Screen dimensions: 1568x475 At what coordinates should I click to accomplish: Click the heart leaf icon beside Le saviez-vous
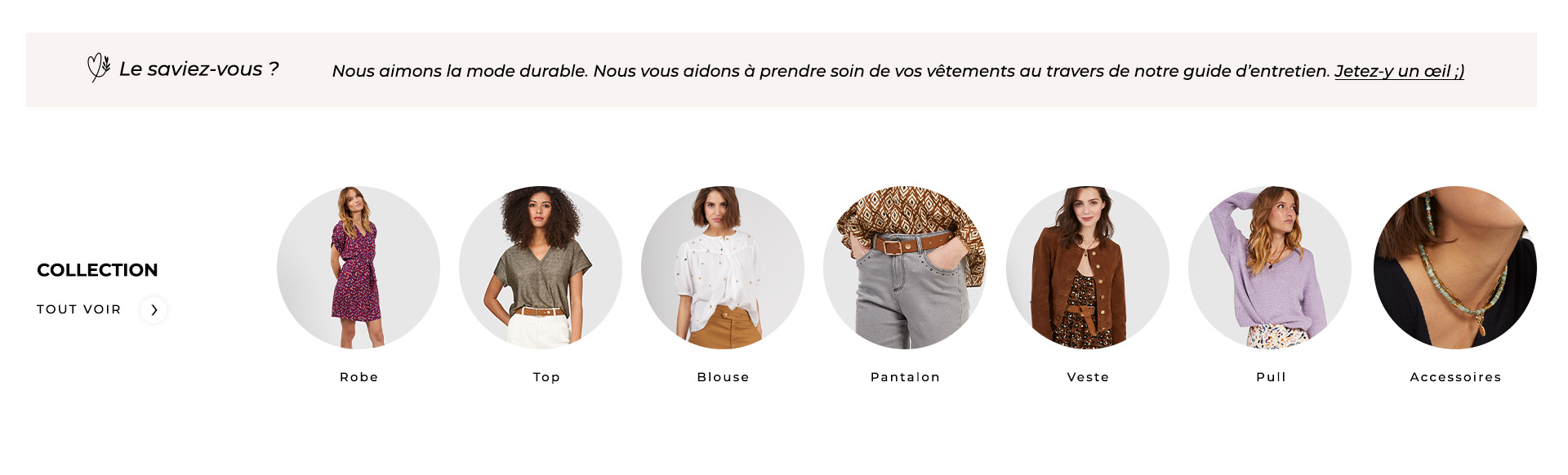point(99,68)
